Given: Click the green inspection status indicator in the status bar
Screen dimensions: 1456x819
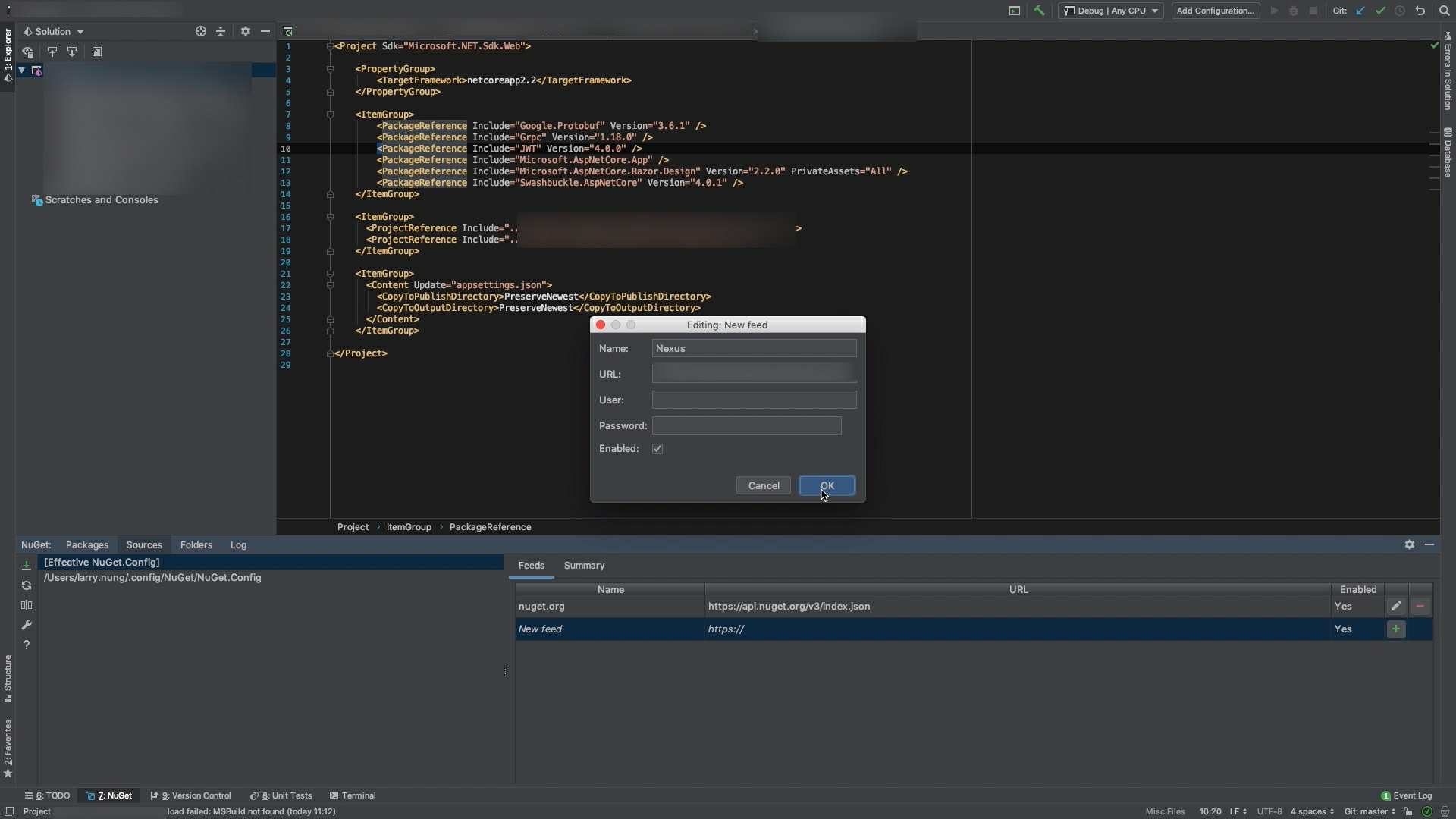Looking at the screenshot, I should click(x=1426, y=811).
